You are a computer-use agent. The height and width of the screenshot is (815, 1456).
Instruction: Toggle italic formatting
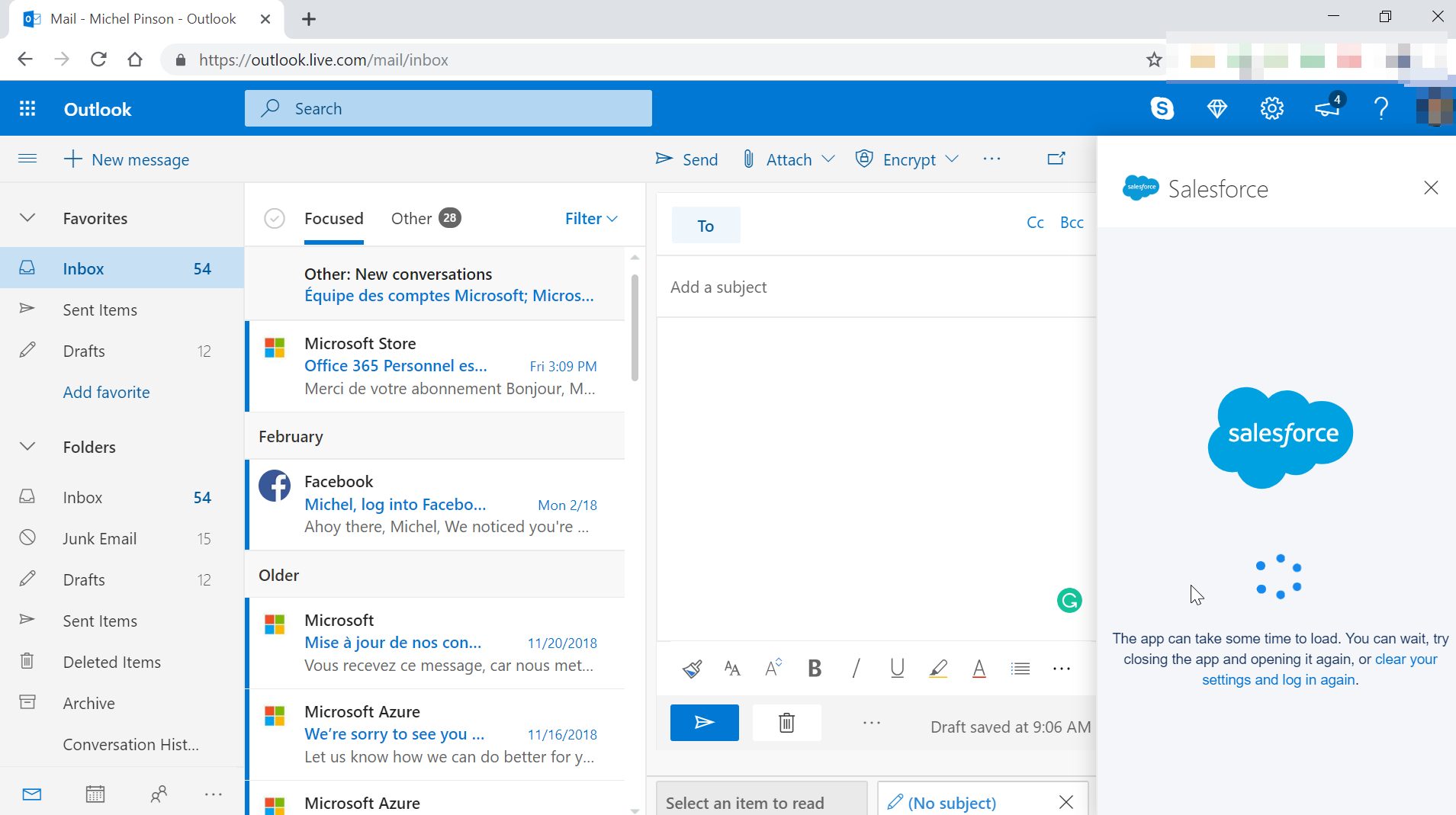[856, 669]
